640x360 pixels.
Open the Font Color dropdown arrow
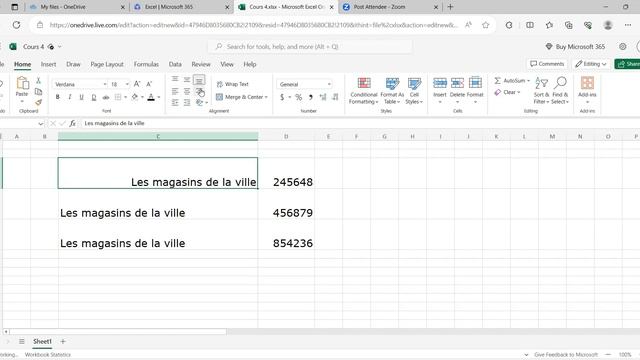159,97
